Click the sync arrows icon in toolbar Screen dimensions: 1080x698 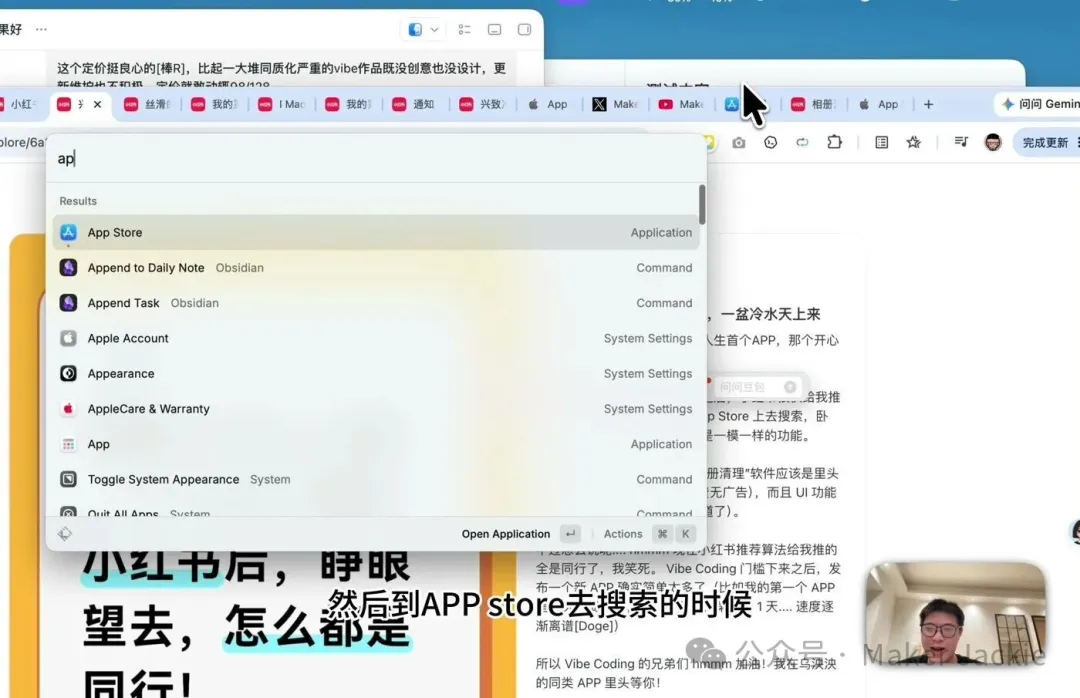click(802, 143)
